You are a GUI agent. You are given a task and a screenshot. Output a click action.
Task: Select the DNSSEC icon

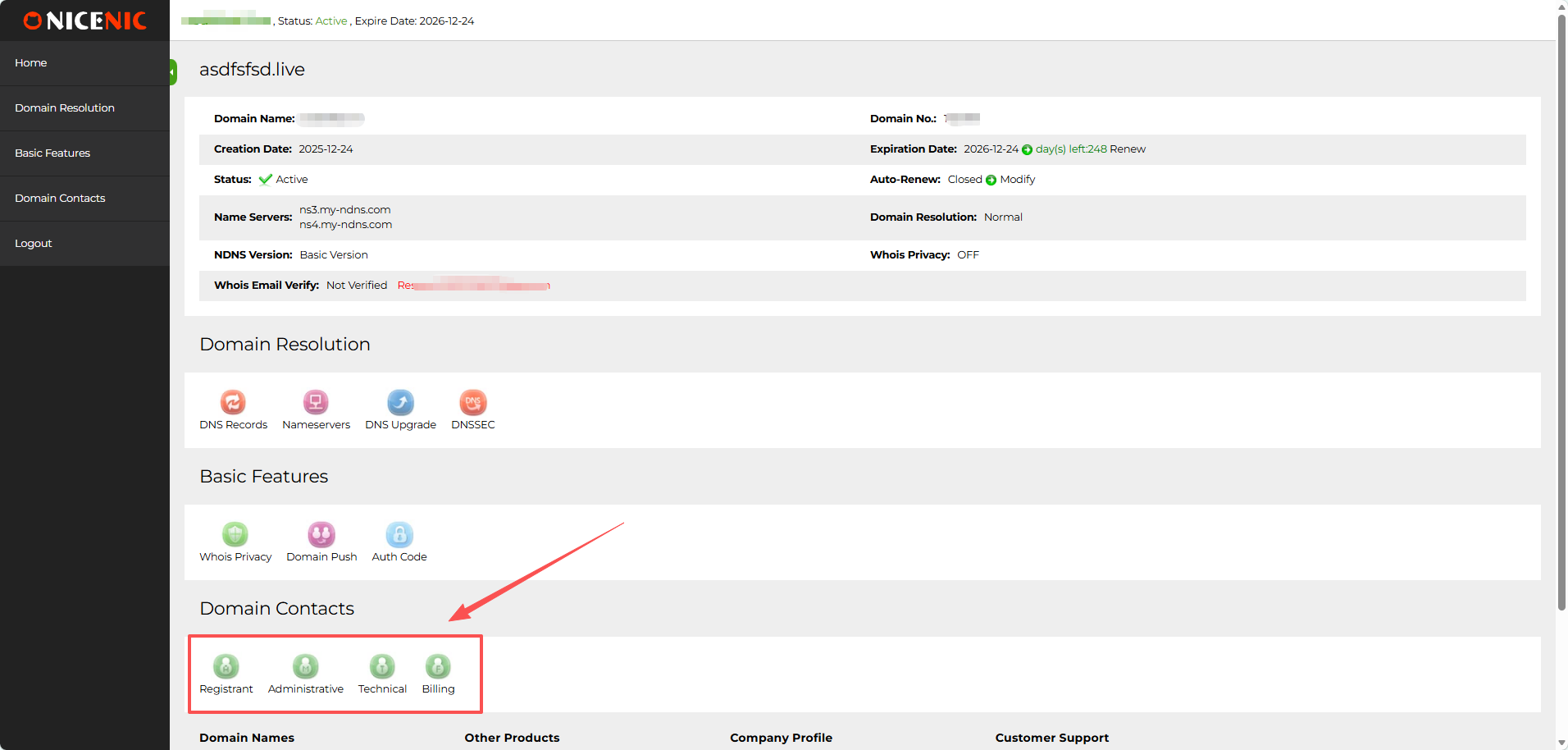(473, 403)
